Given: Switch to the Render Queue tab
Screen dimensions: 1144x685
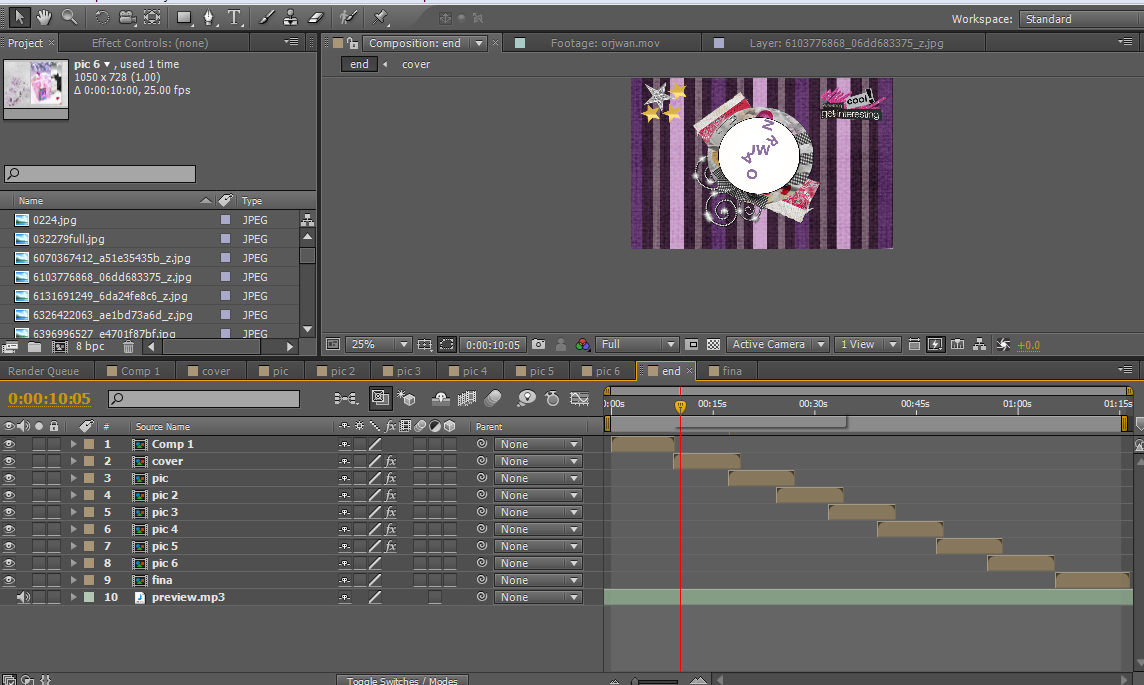Looking at the screenshot, I should point(44,371).
